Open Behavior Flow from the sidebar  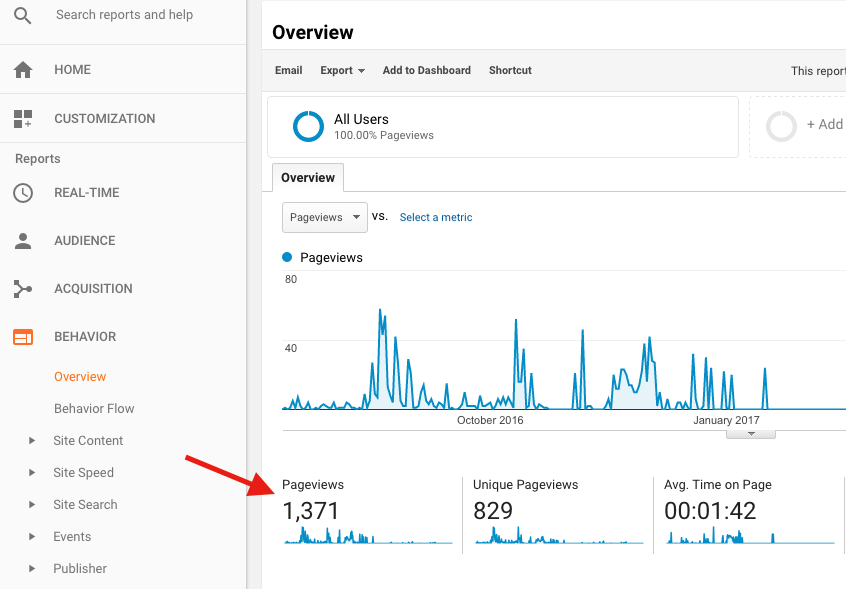pos(94,408)
